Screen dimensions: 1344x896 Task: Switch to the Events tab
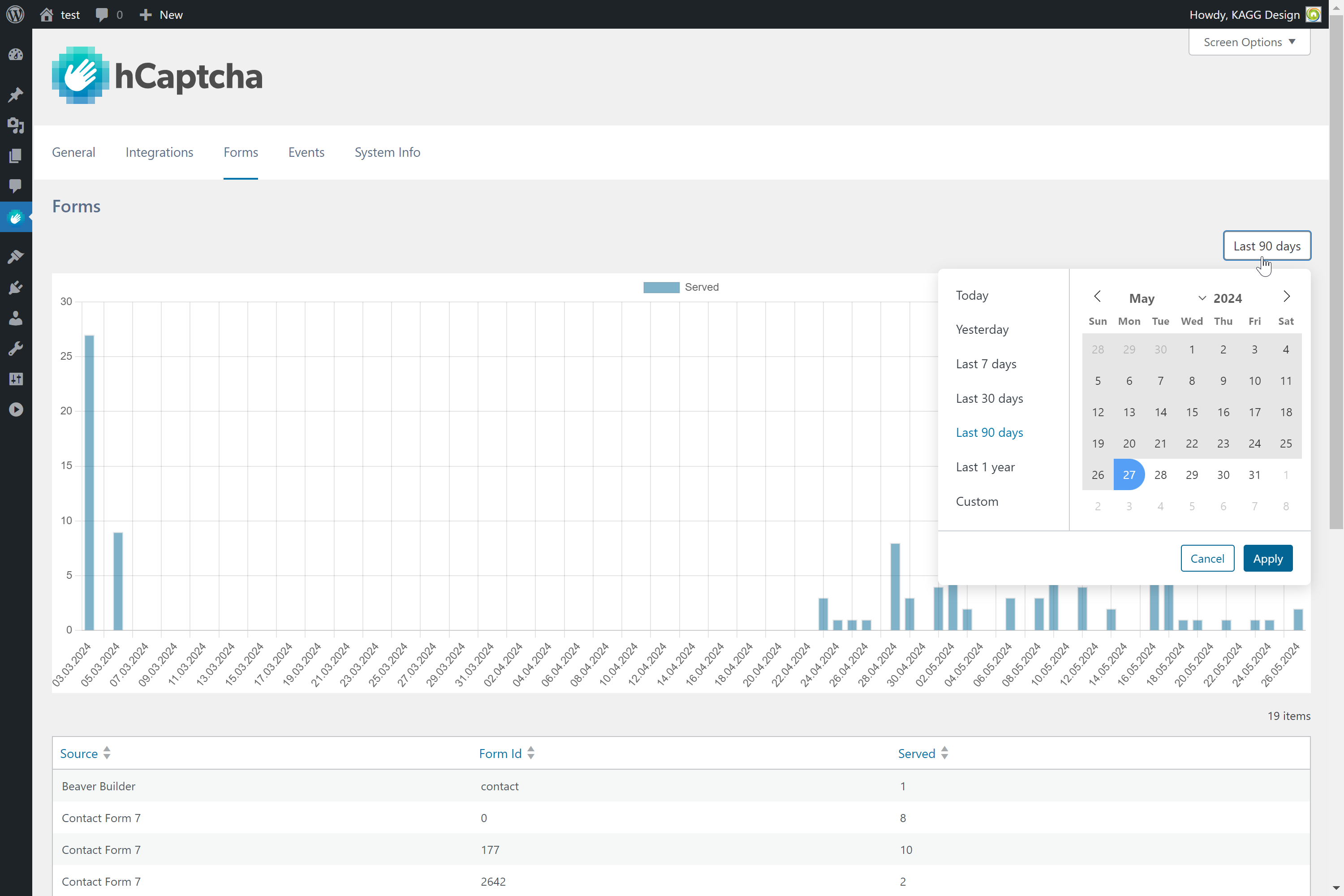coord(306,152)
